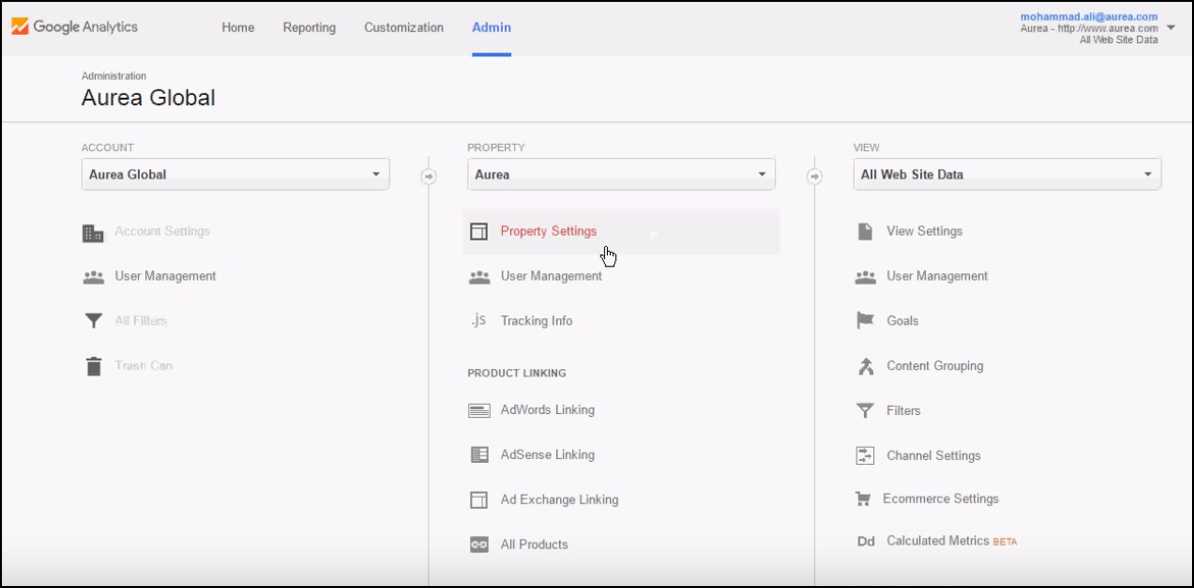Open account-level User Management link
Viewport: 1194px width, 588px height.
click(165, 276)
